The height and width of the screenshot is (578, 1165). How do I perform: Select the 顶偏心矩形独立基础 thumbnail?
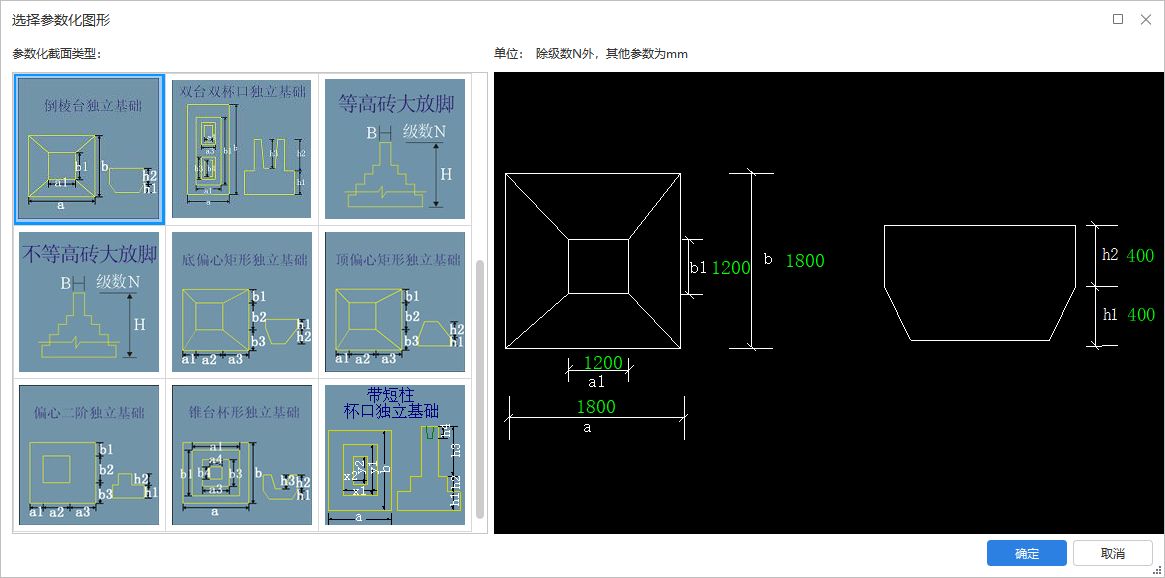tap(395, 302)
